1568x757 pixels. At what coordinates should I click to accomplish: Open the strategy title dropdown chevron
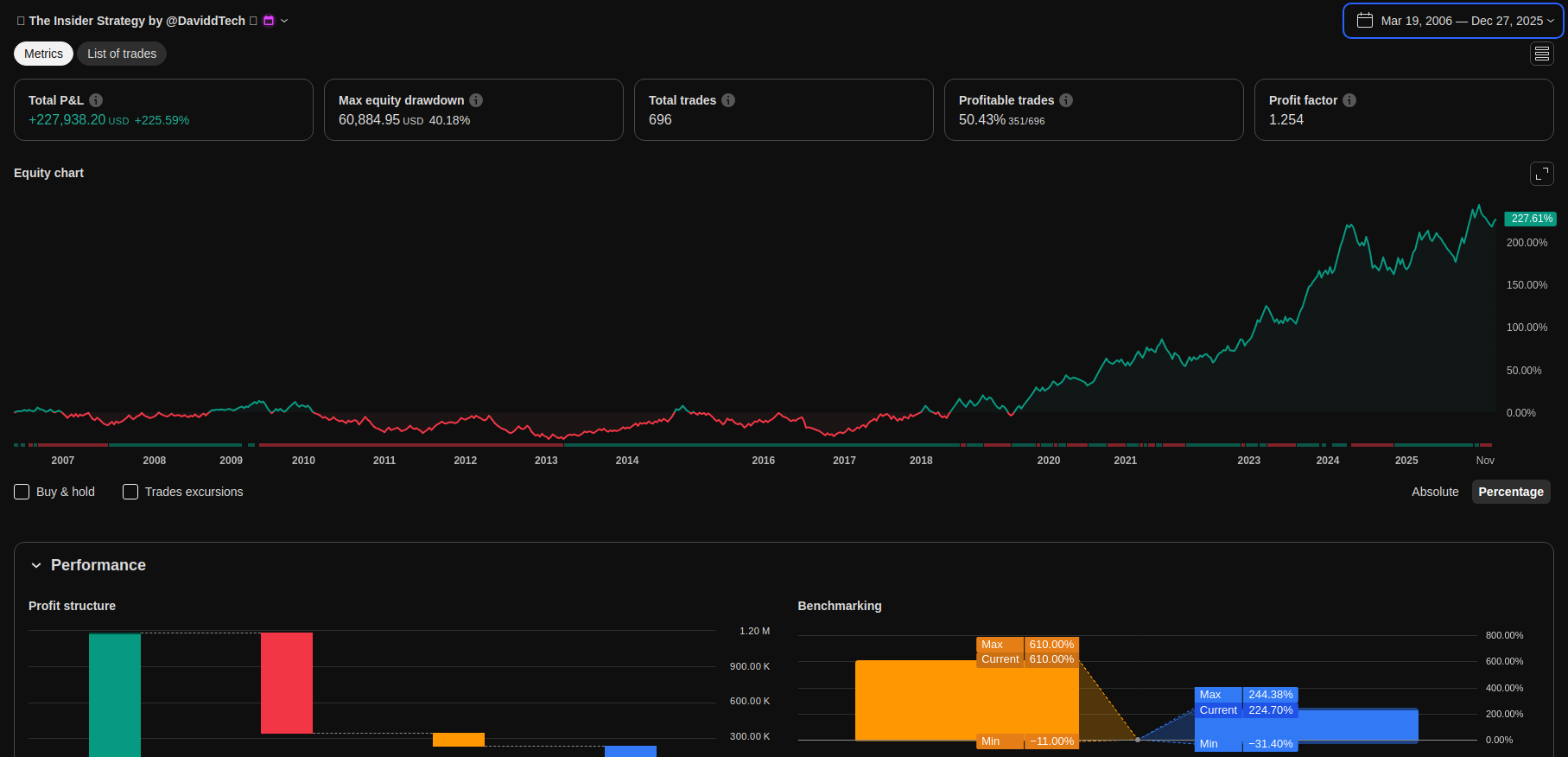tap(284, 21)
